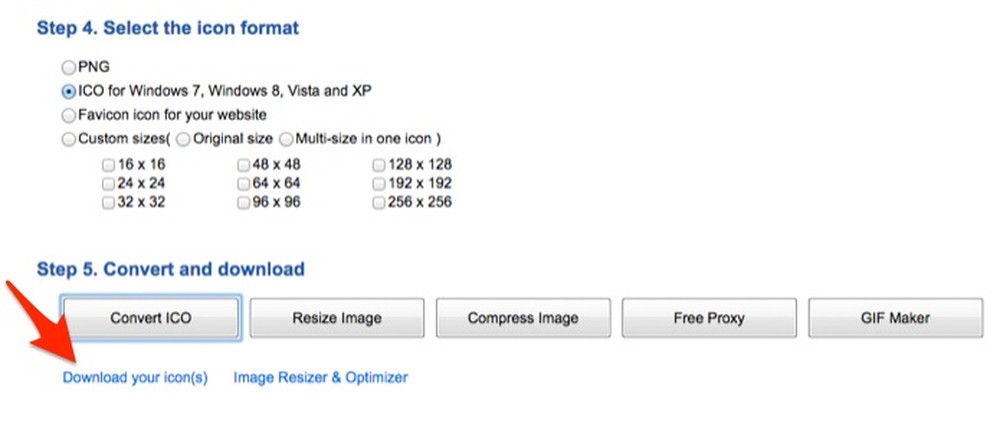Image resolution: width=1000 pixels, height=422 pixels.
Task: Click the Convert ICO button
Action: [151, 317]
